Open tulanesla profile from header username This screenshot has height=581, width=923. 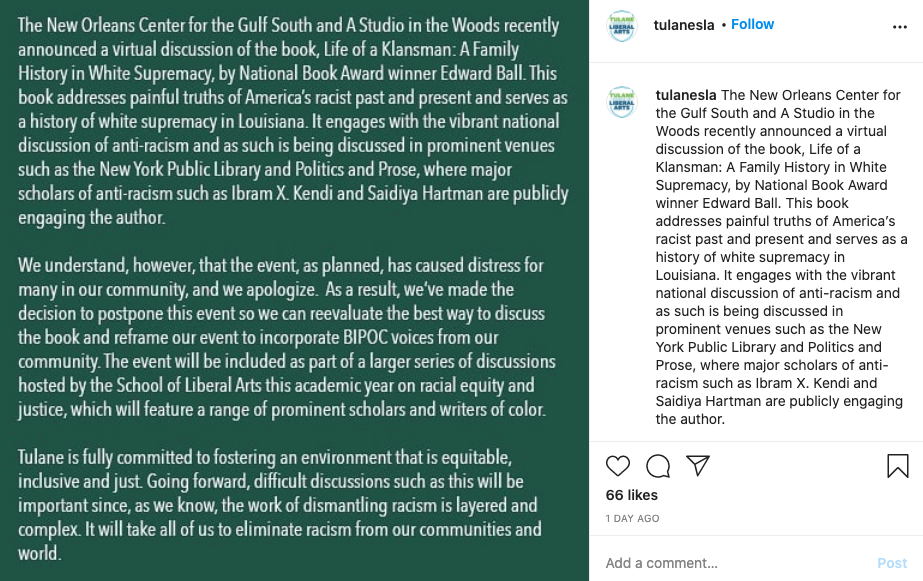pos(683,25)
